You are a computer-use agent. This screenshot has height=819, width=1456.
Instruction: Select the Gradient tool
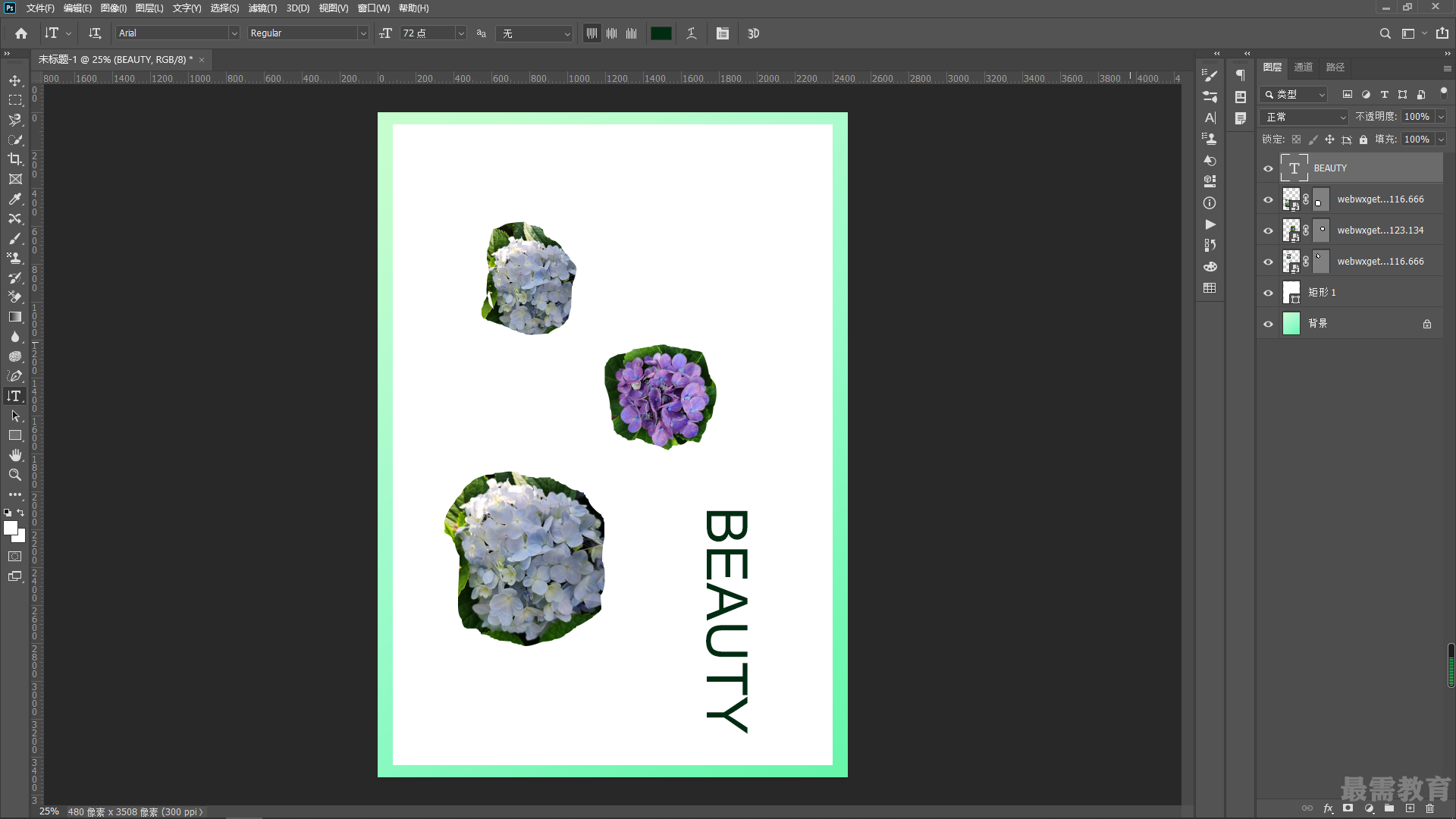(15, 317)
